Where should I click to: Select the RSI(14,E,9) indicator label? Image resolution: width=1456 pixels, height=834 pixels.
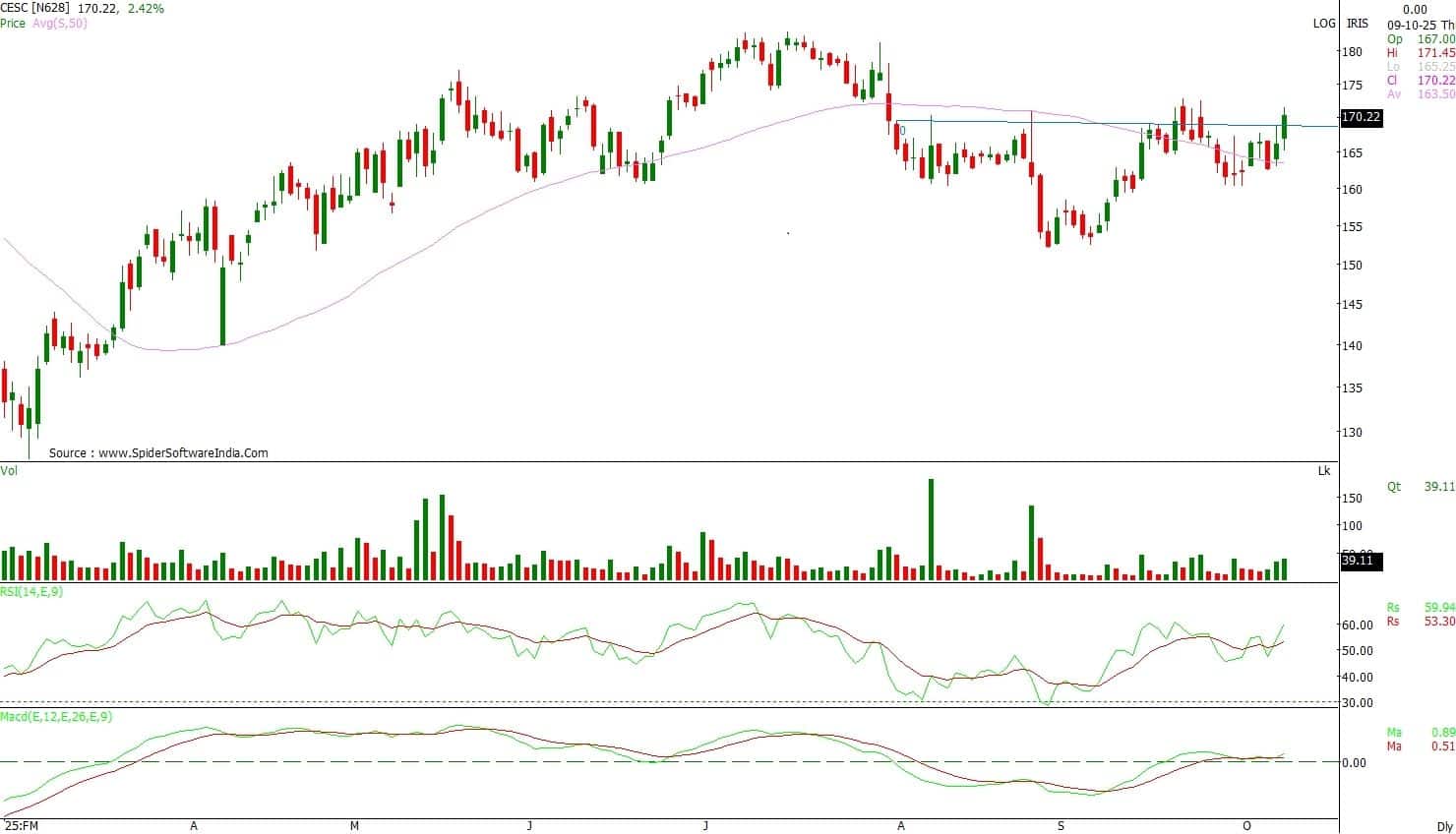[x=35, y=592]
